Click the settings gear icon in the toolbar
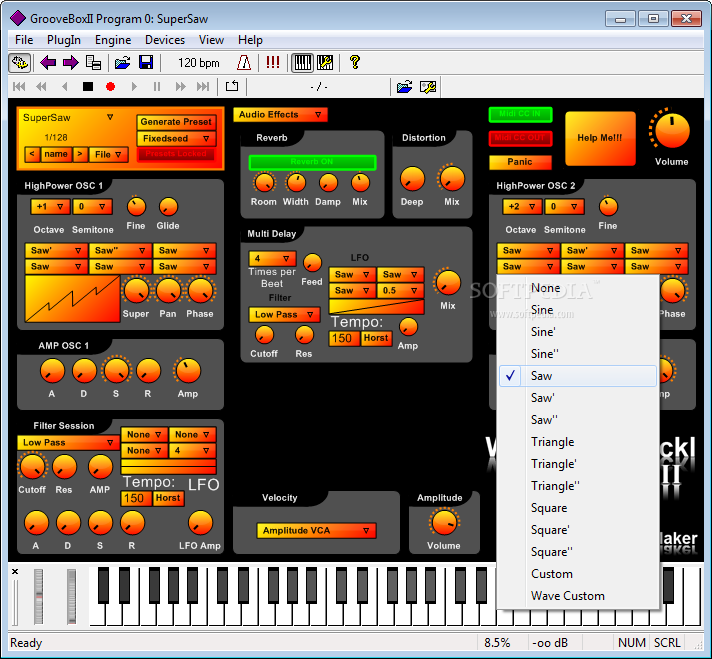The height and width of the screenshot is (659, 712). click(20, 63)
